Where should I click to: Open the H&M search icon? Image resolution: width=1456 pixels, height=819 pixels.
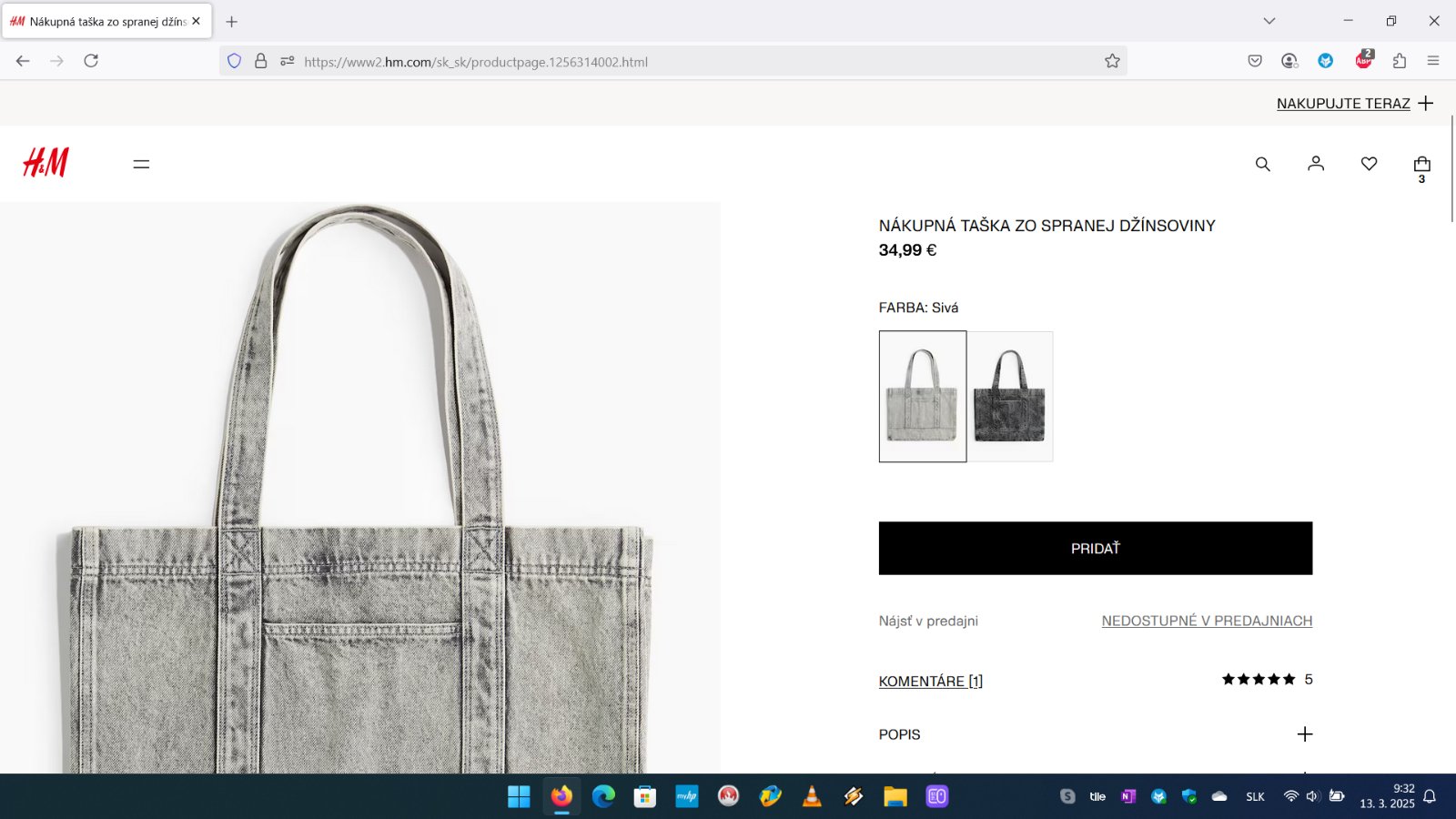pos(1262,164)
